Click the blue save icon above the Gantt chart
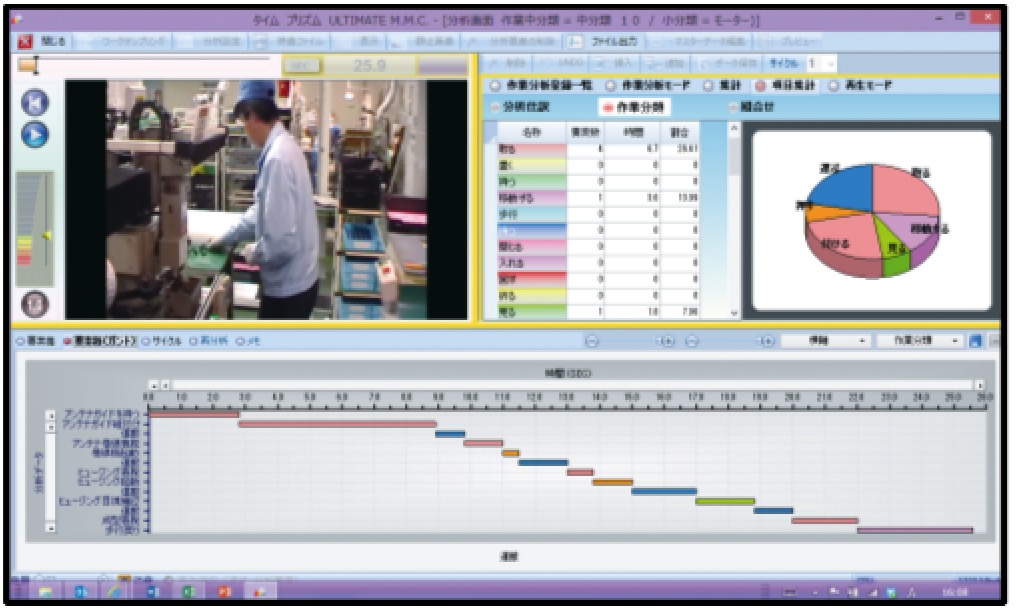 [975, 341]
